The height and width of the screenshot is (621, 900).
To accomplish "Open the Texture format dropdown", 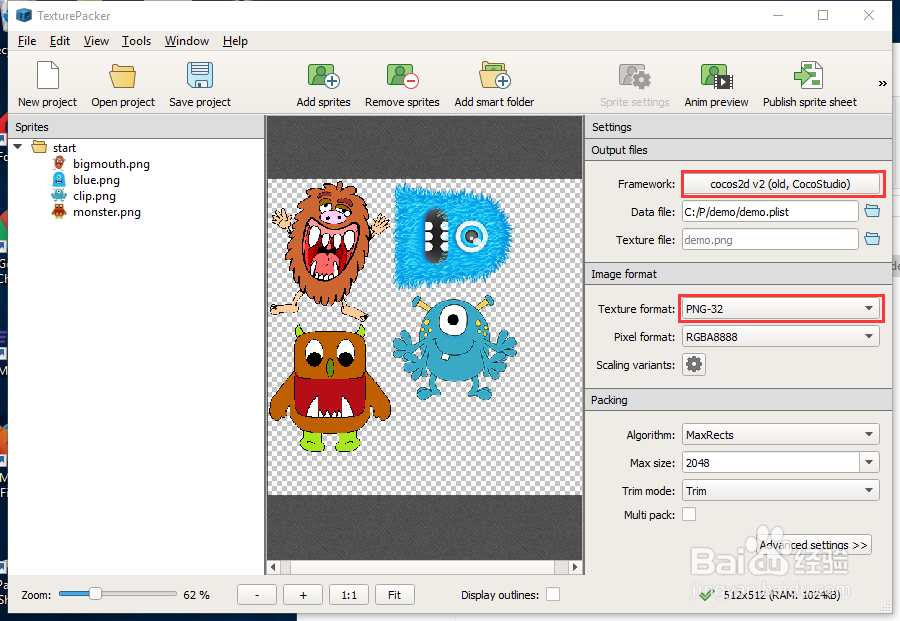I will (x=781, y=309).
